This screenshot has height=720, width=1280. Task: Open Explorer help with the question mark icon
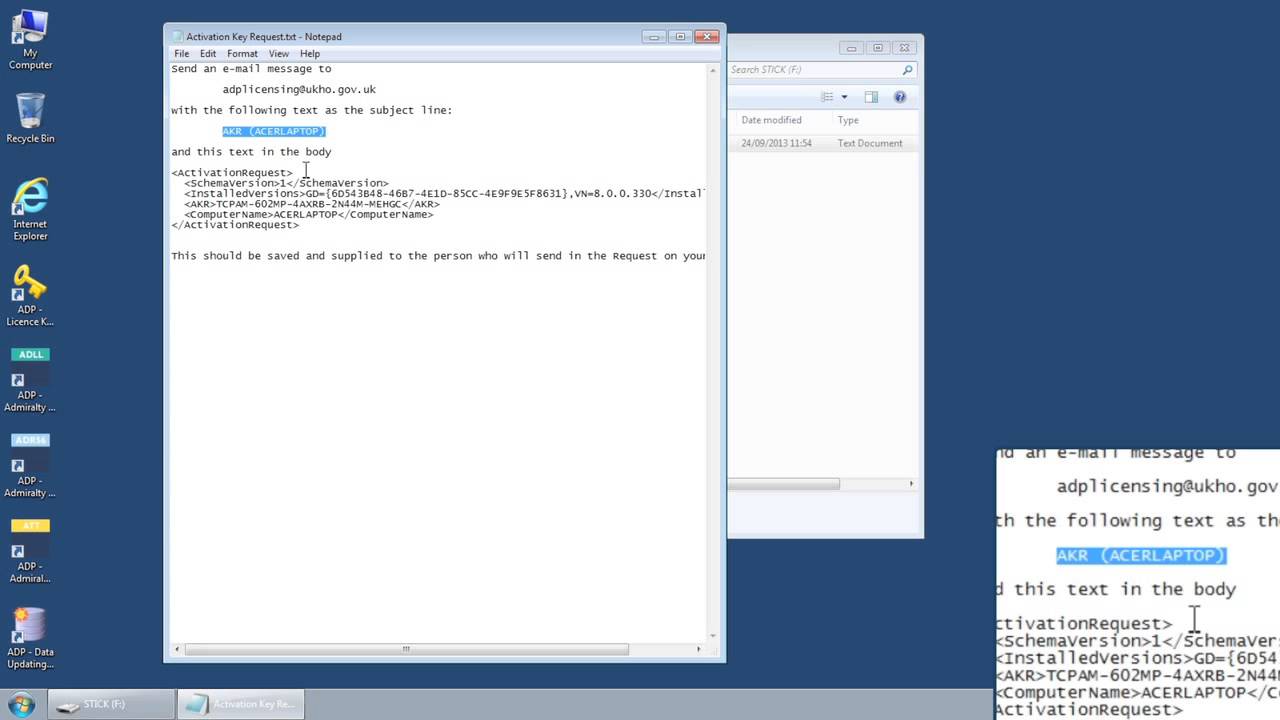[900, 97]
